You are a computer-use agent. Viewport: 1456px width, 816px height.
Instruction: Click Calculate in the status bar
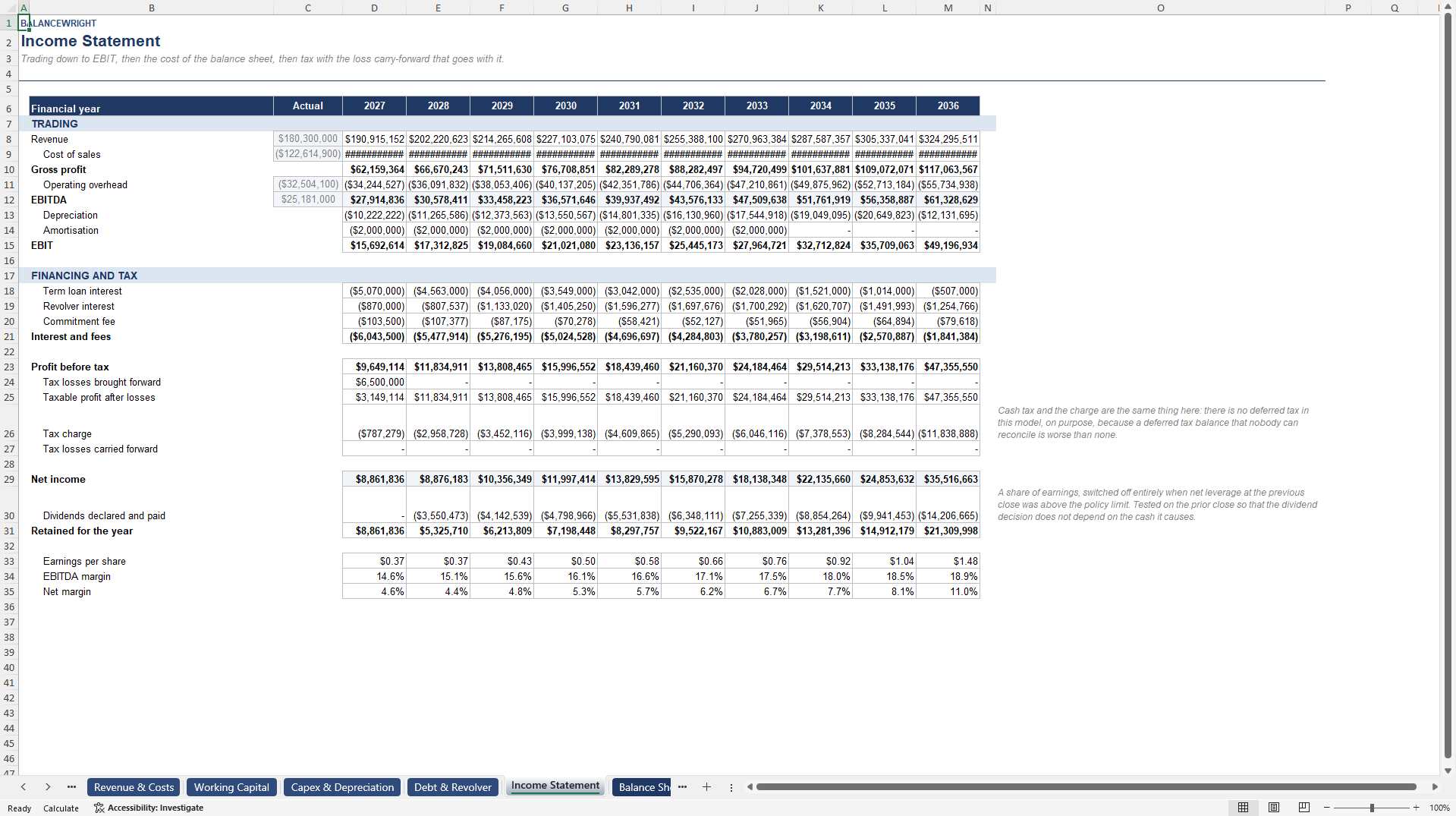point(61,808)
